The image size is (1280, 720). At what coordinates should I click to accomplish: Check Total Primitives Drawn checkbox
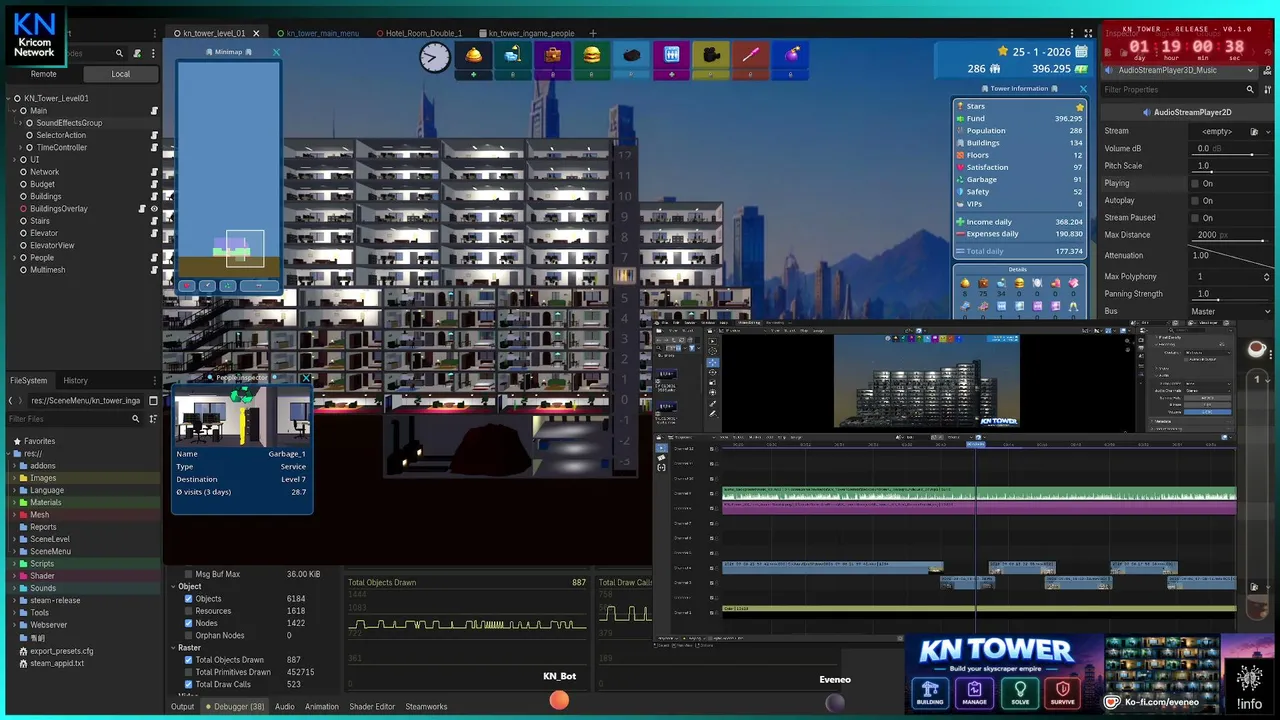click(x=188, y=672)
